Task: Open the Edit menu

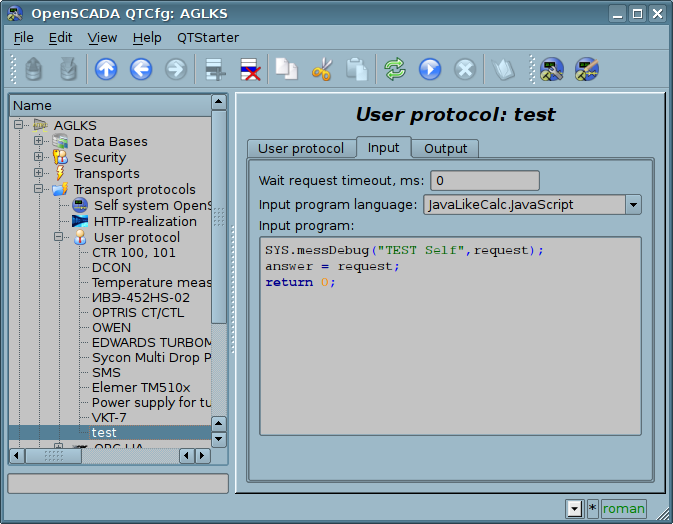Action: click(x=60, y=38)
